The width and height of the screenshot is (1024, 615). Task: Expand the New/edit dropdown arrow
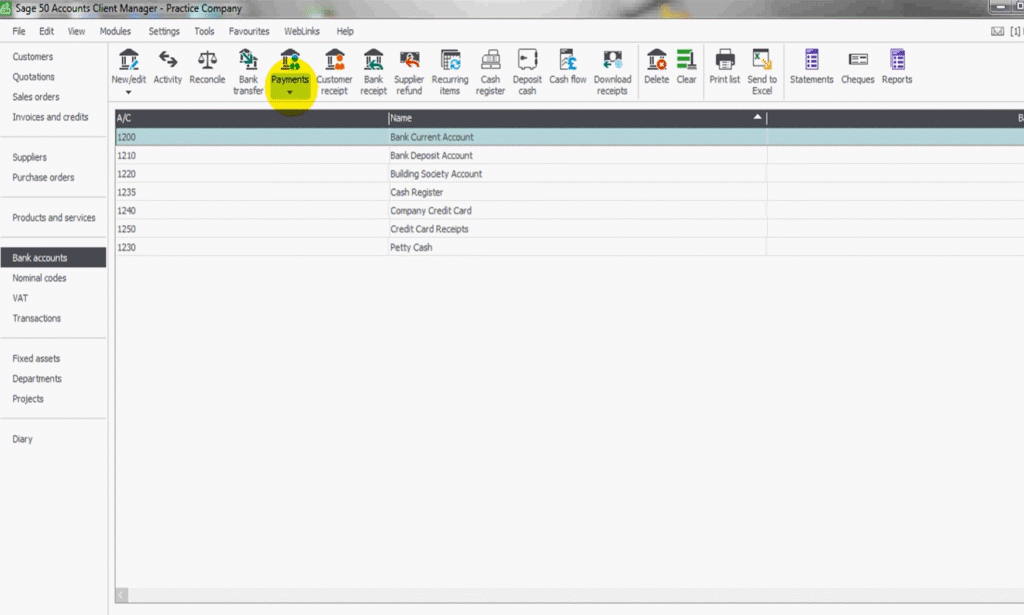(x=129, y=93)
